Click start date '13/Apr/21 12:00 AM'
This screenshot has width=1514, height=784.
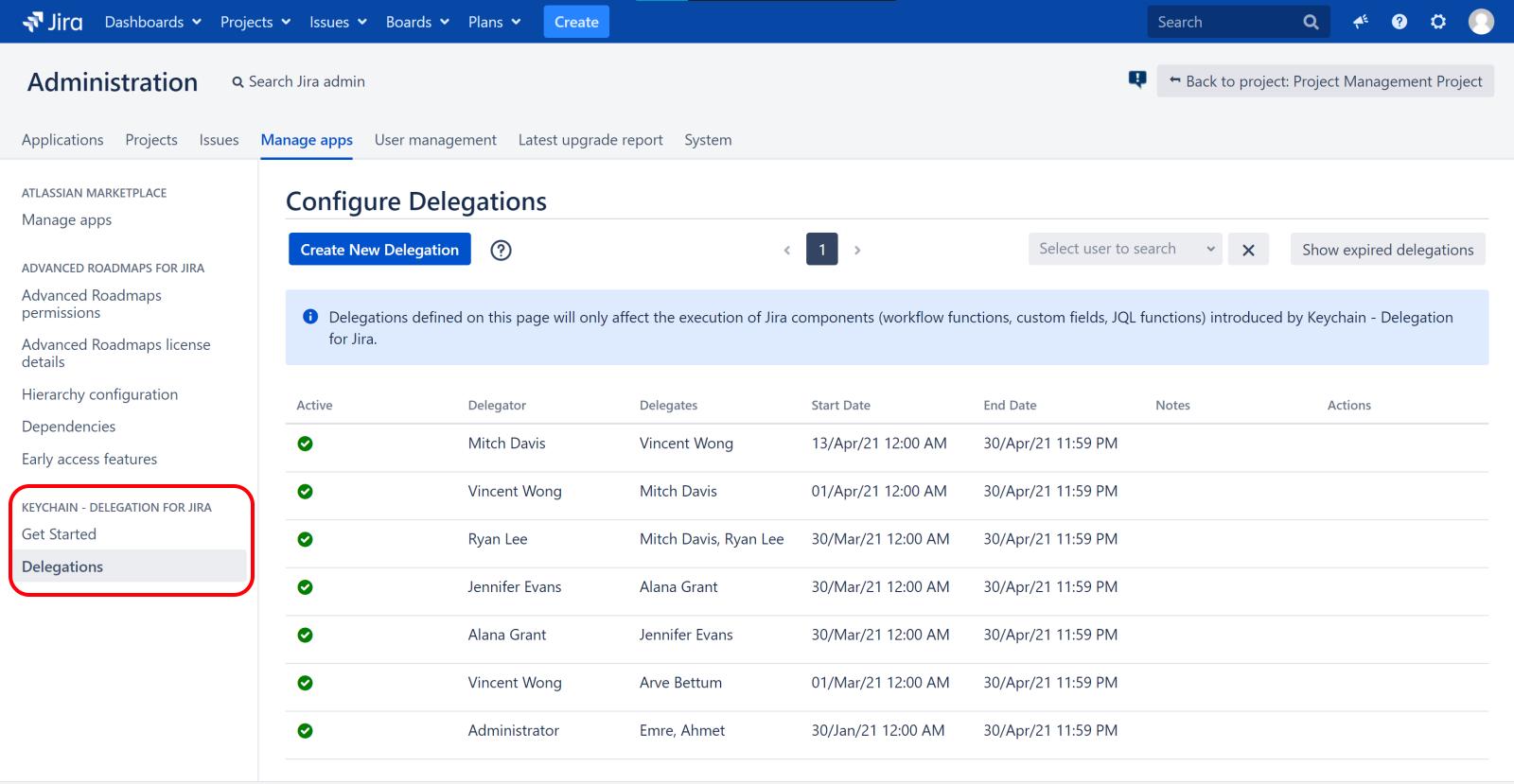879,444
